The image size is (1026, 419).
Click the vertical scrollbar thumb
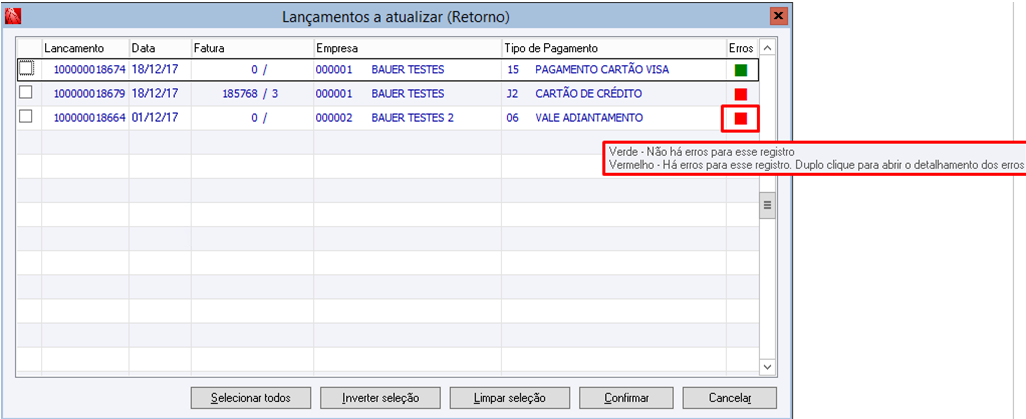pos(767,205)
